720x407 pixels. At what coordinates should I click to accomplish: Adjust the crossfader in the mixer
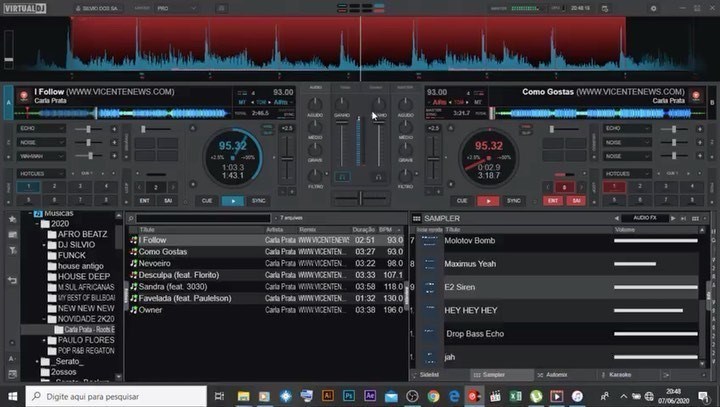click(x=361, y=198)
